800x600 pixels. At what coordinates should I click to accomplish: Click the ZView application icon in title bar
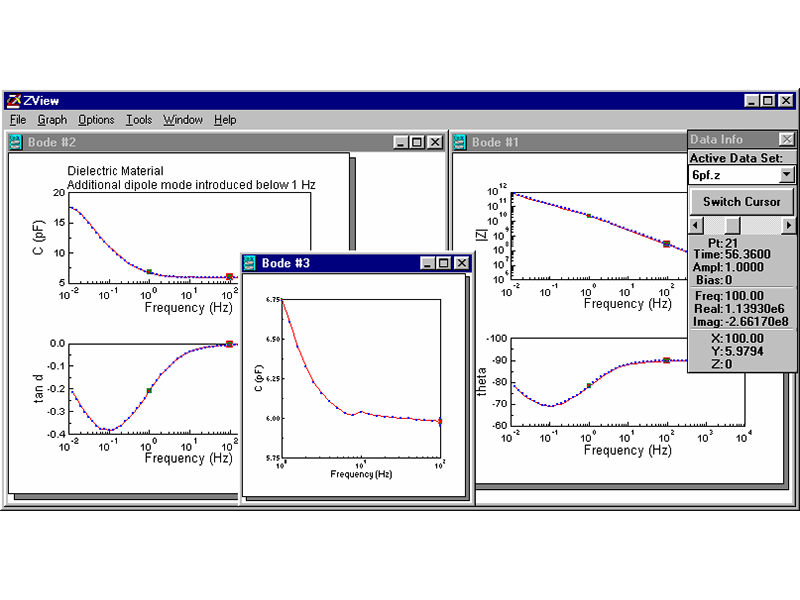pyautogui.click(x=14, y=101)
